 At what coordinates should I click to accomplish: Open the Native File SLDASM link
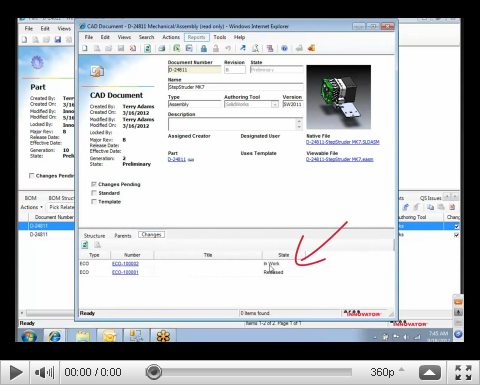(343, 142)
